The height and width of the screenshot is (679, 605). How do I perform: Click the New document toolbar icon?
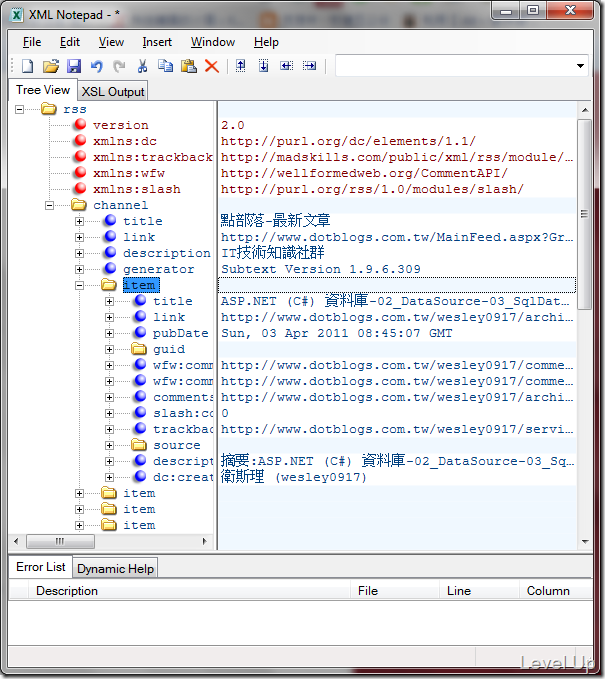pyautogui.click(x=27, y=66)
